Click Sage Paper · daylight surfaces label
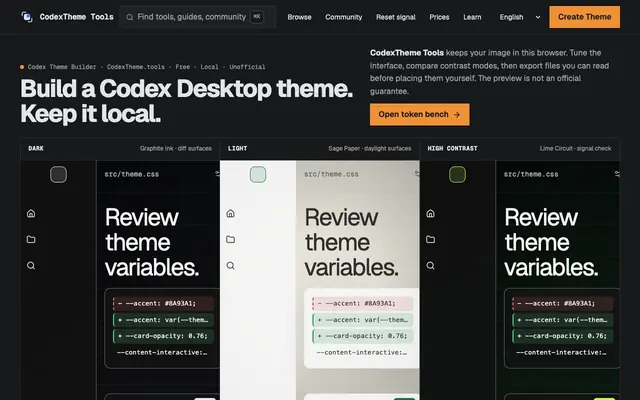This screenshot has width=640, height=400. click(x=370, y=149)
